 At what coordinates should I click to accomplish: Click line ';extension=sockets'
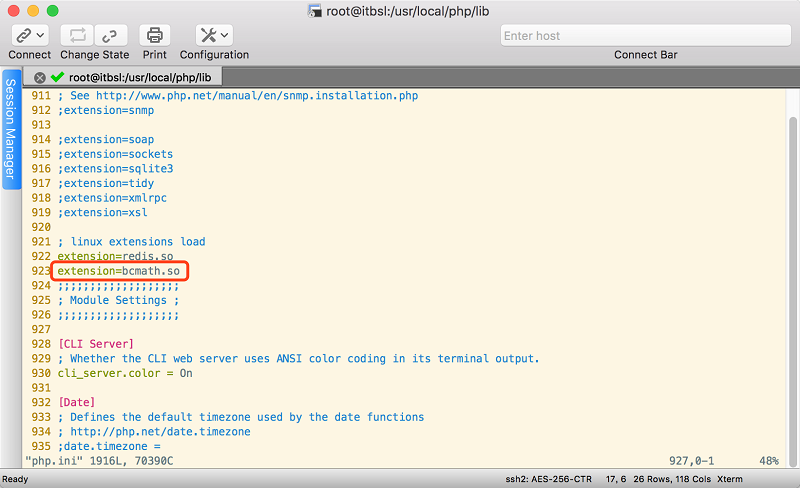click(x=115, y=154)
